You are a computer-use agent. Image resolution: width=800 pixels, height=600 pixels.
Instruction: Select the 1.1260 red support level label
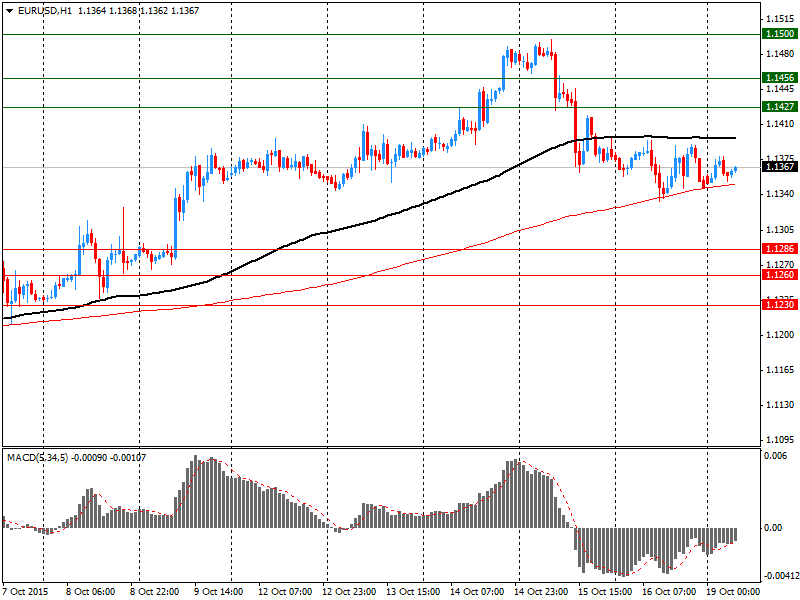(x=779, y=275)
